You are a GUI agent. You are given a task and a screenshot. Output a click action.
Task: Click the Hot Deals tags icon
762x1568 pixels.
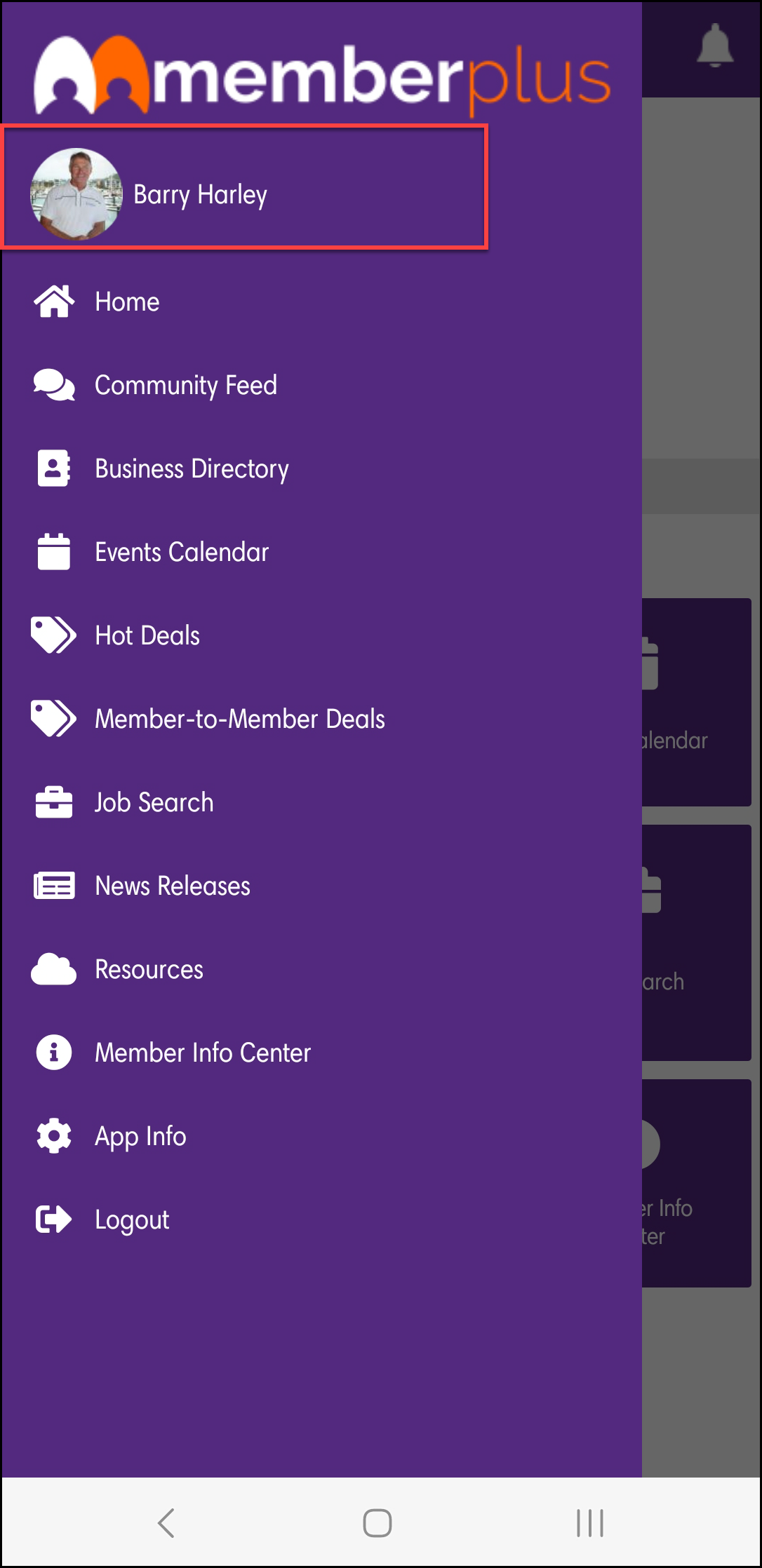click(x=54, y=635)
